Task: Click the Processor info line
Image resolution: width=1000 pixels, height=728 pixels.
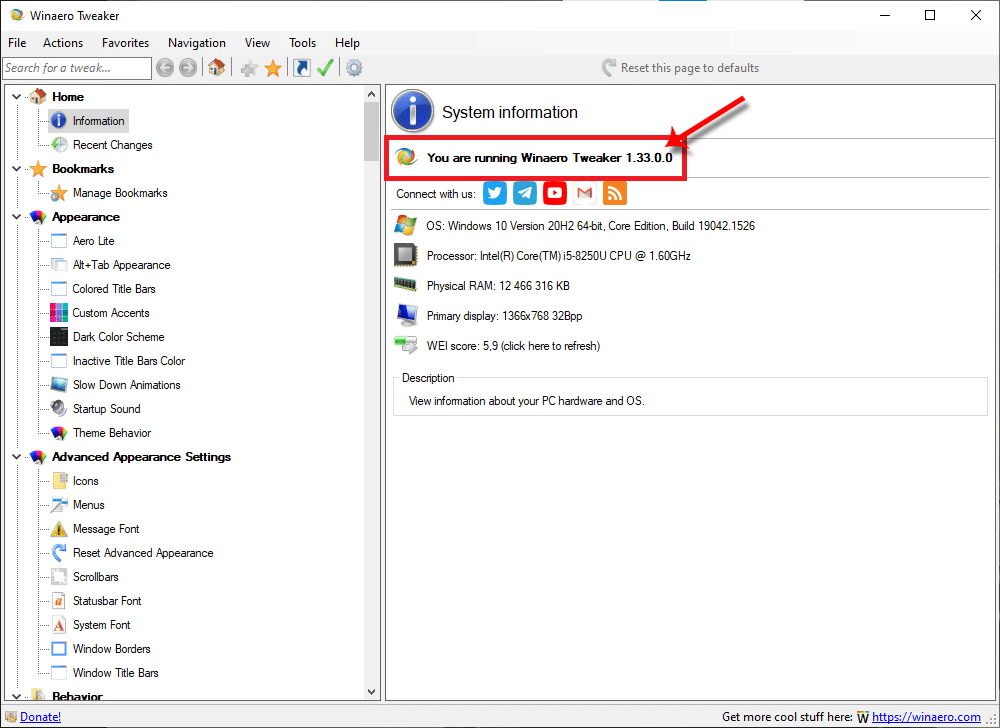Action: (x=559, y=256)
